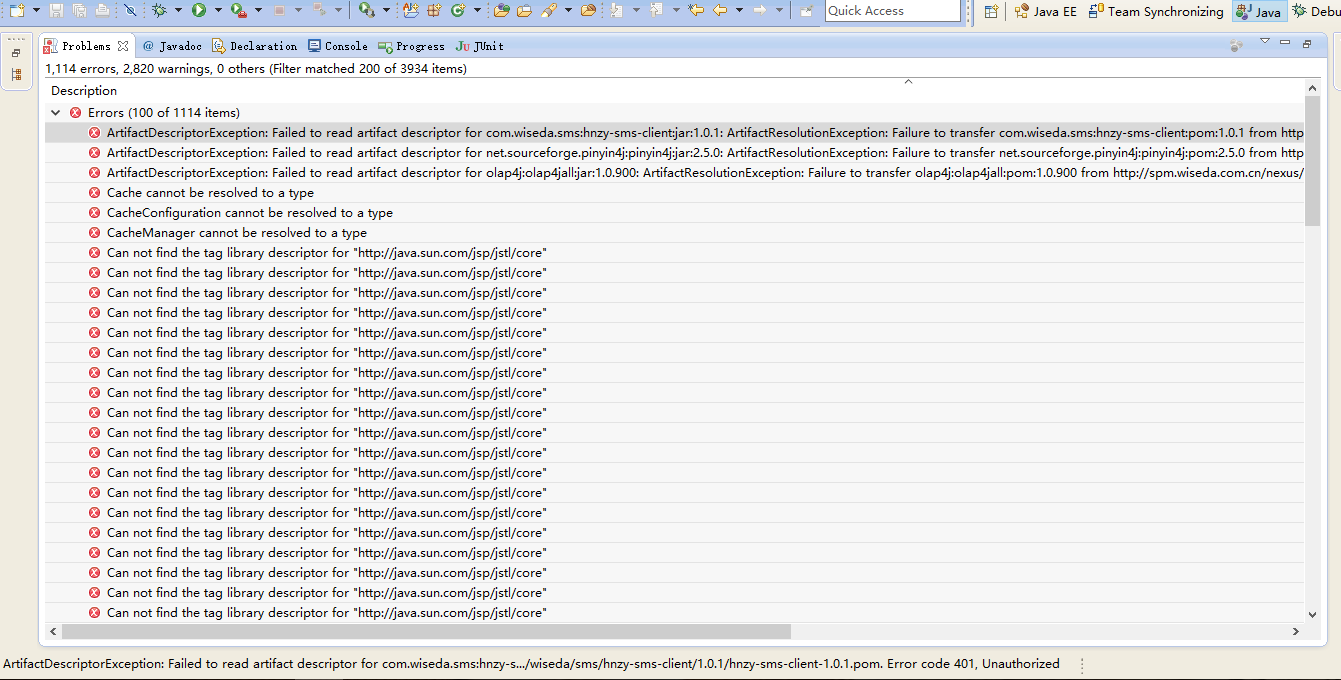Open the External Tools dropdown arrow

tap(386, 10)
